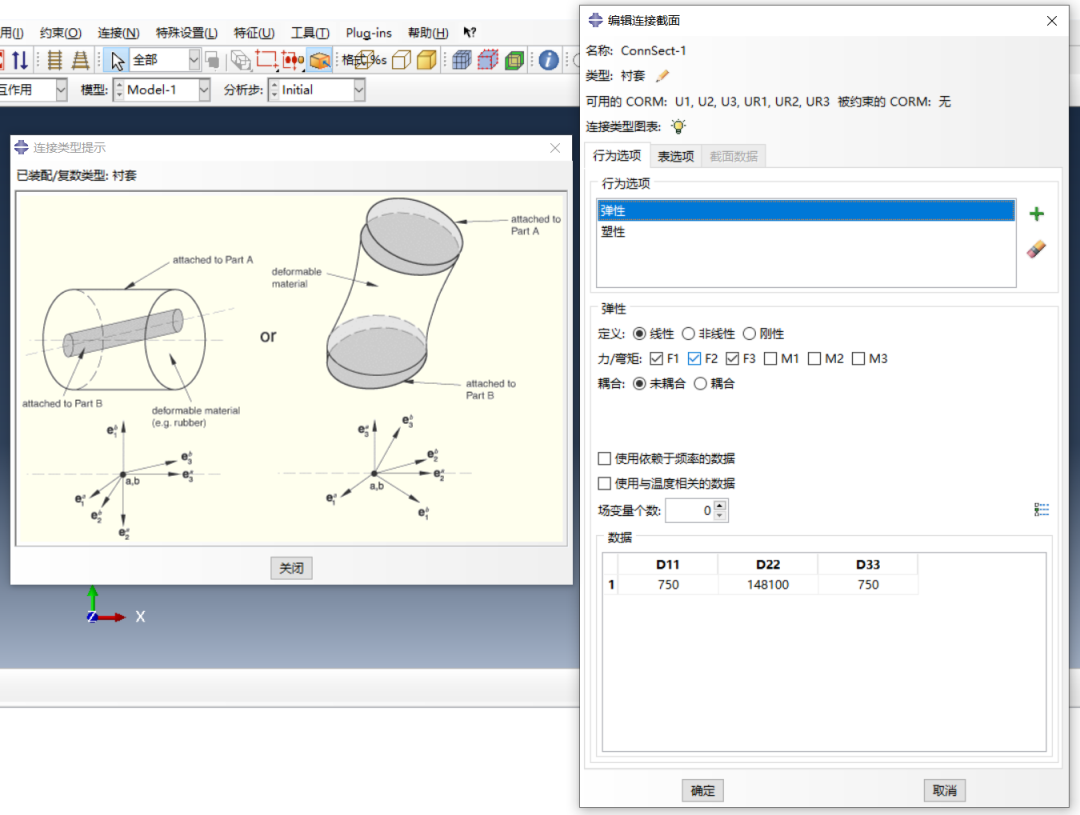Select 耦合 coupled radio button
The height and width of the screenshot is (815, 1080).
click(x=700, y=384)
